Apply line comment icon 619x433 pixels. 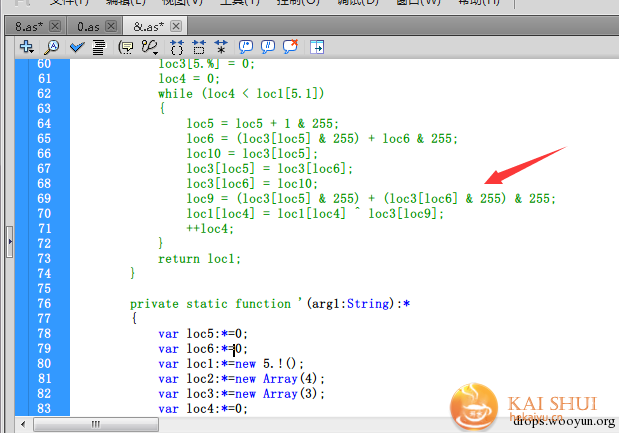tap(268, 47)
